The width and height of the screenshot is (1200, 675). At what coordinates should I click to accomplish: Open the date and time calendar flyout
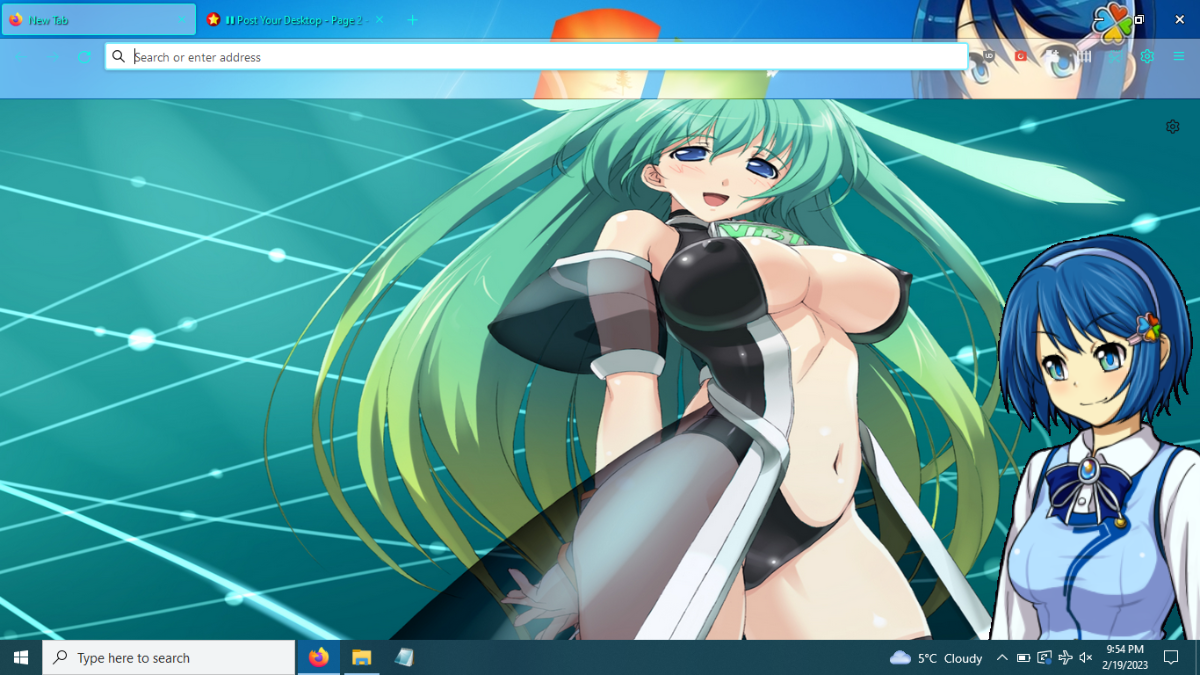pos(1126,657)
